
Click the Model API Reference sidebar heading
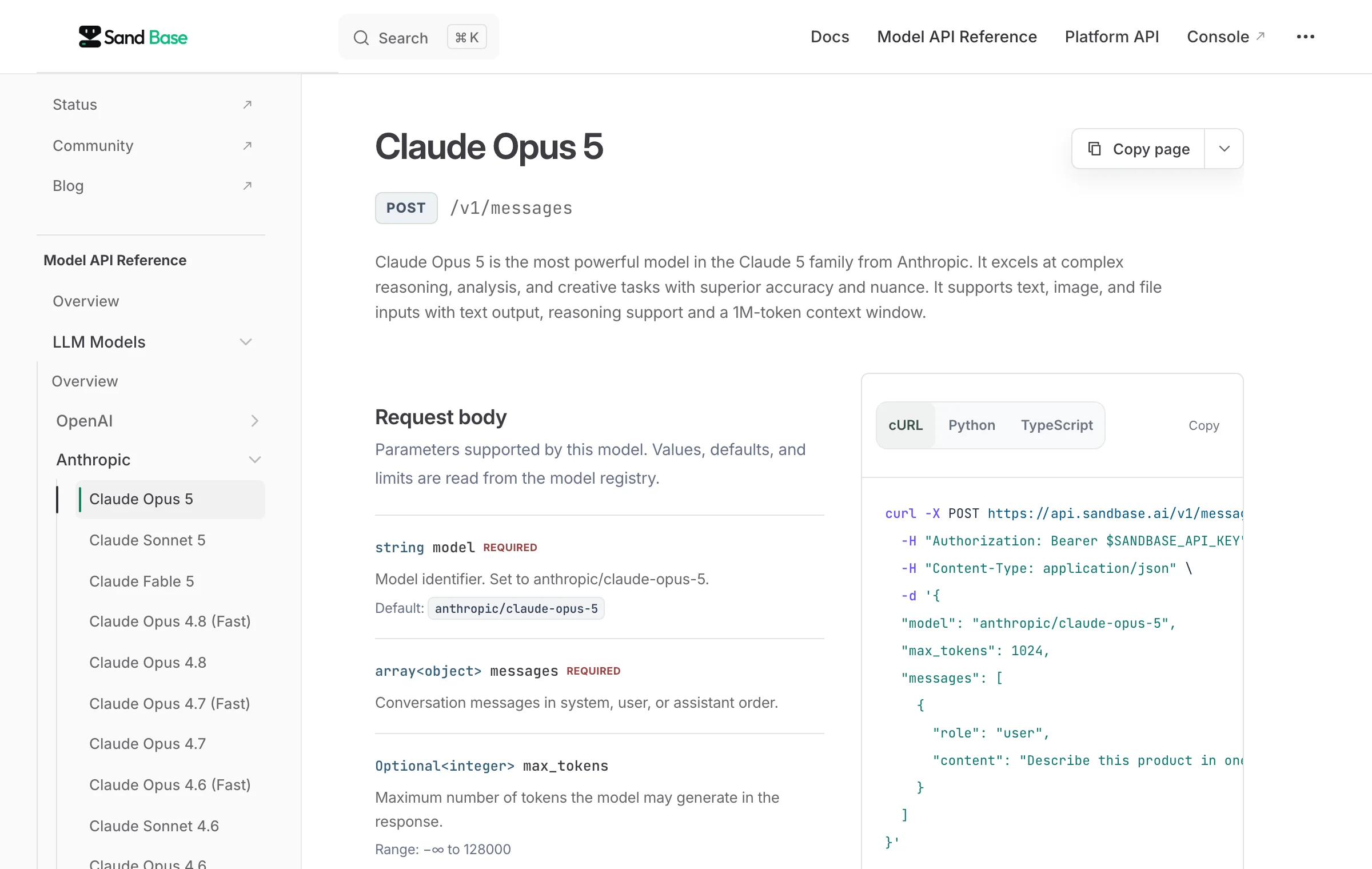tap(115, 260)
